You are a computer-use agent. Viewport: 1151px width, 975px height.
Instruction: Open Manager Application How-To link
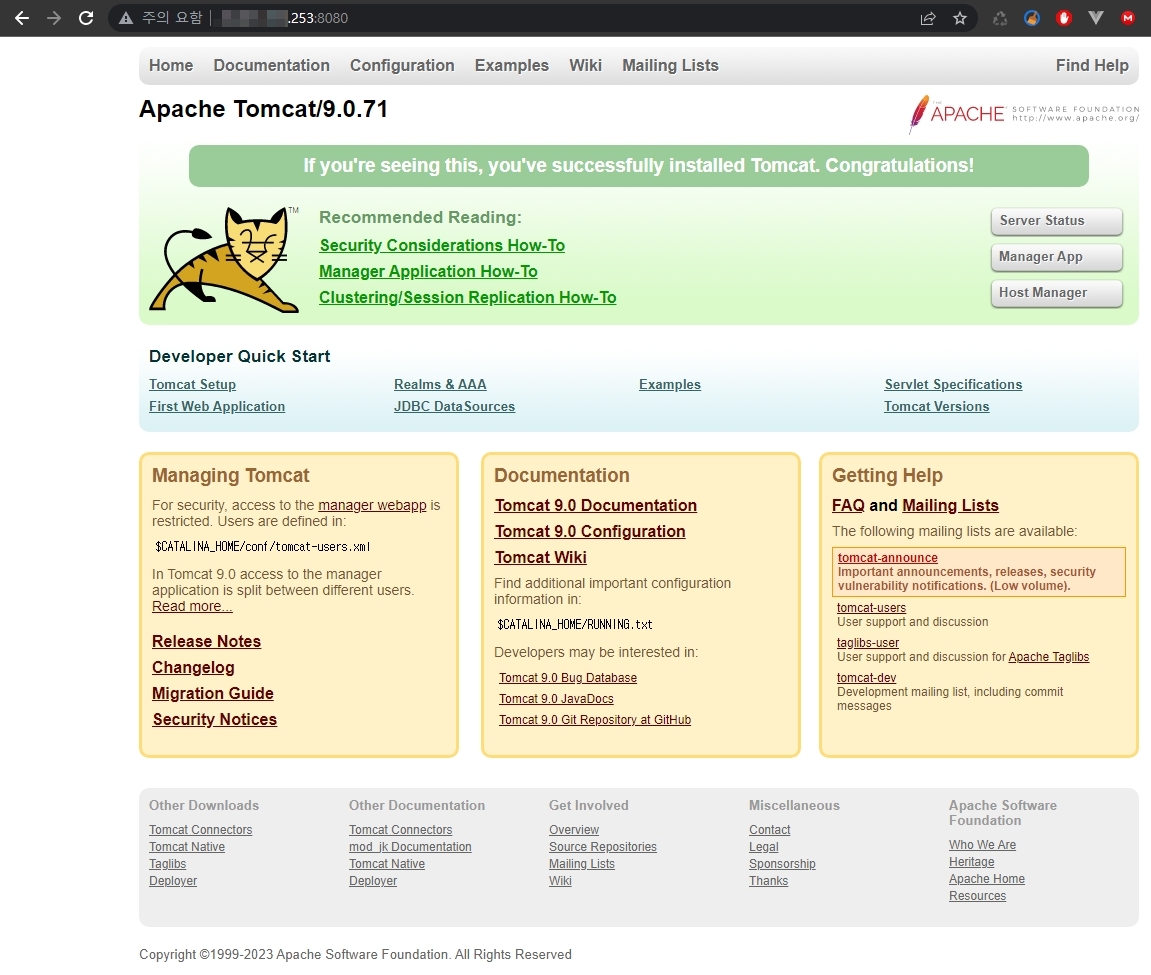click(x=428, y=272)
